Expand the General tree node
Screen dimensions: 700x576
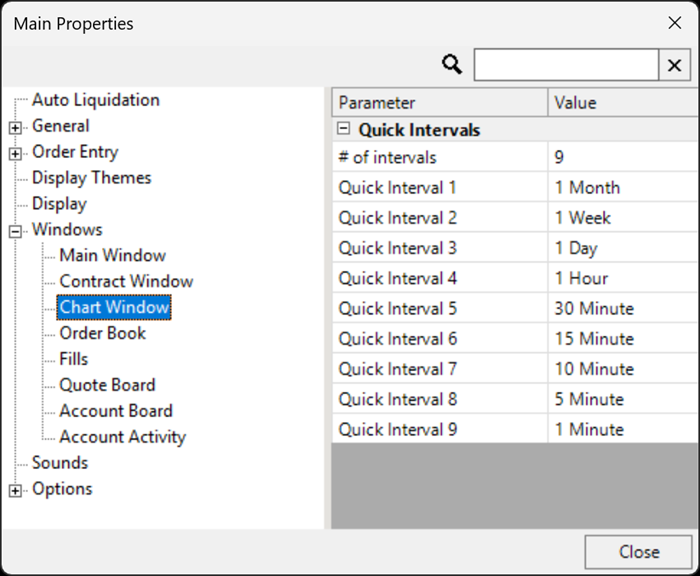16,127
